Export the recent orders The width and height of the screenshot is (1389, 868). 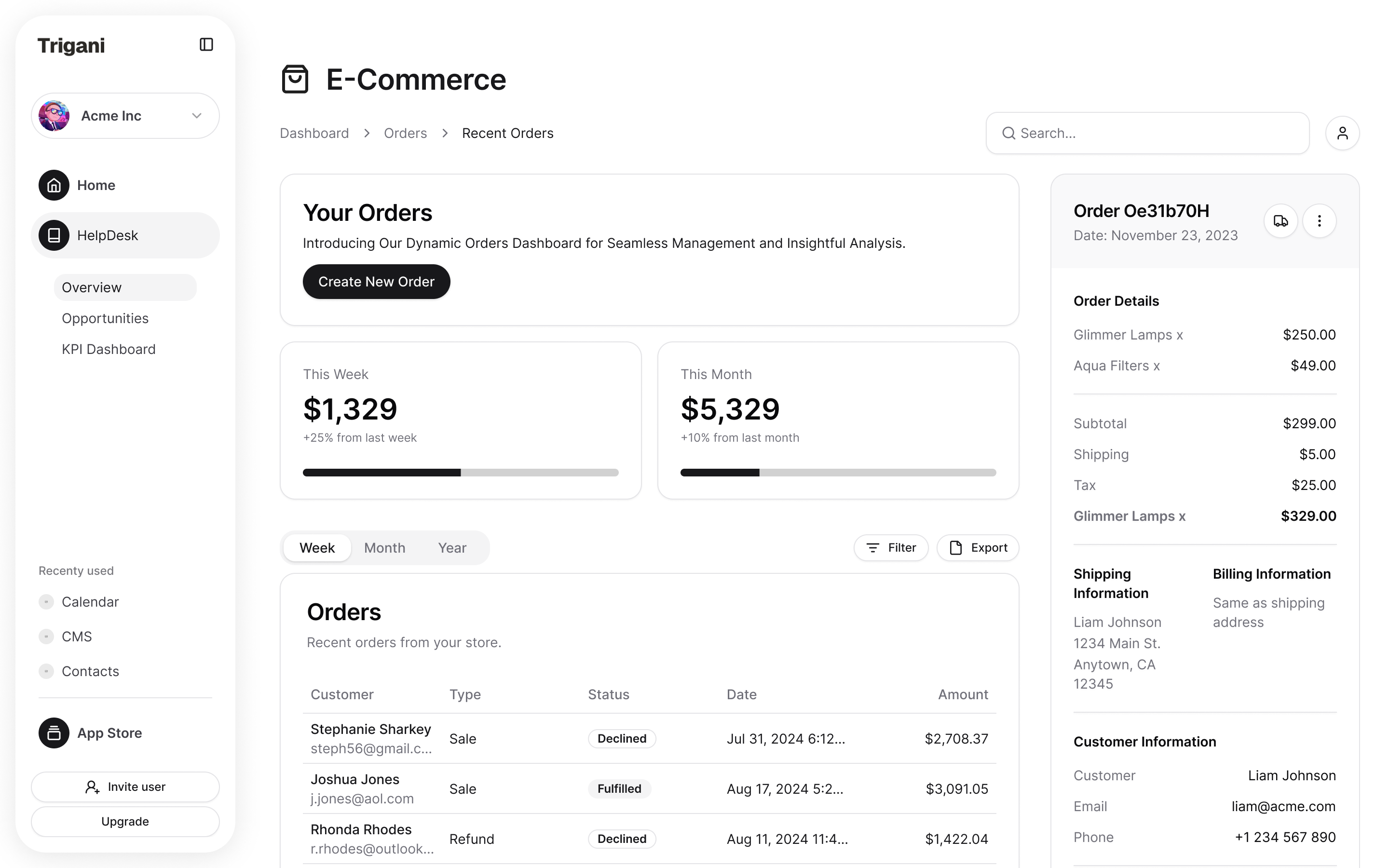point(978,547)
